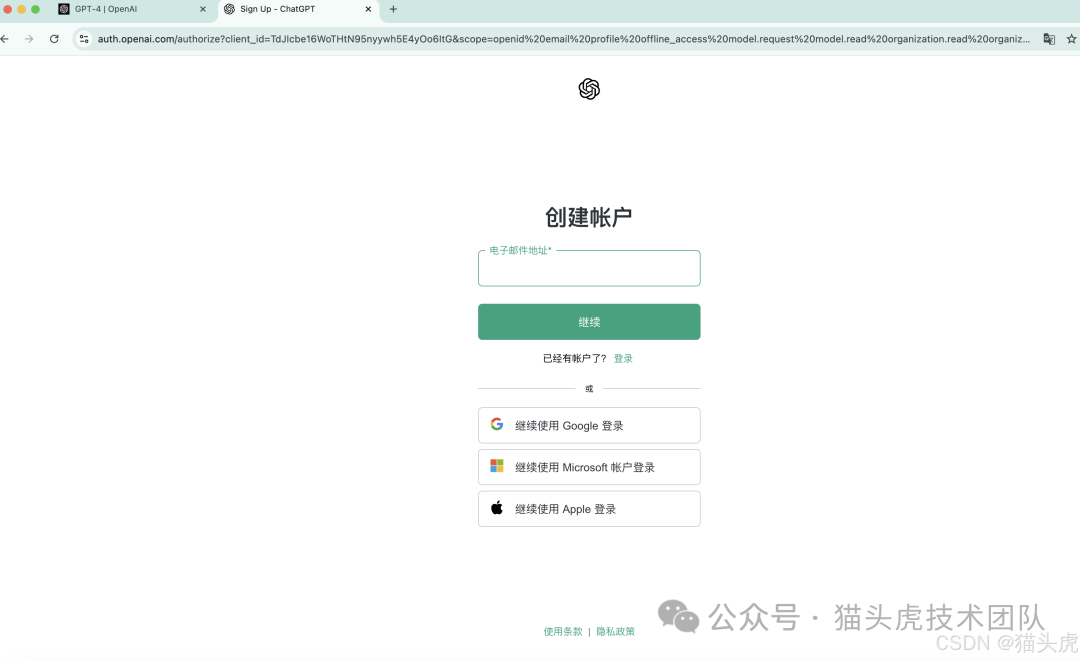
Task: Reload the current page
Action: click(54, 39)
